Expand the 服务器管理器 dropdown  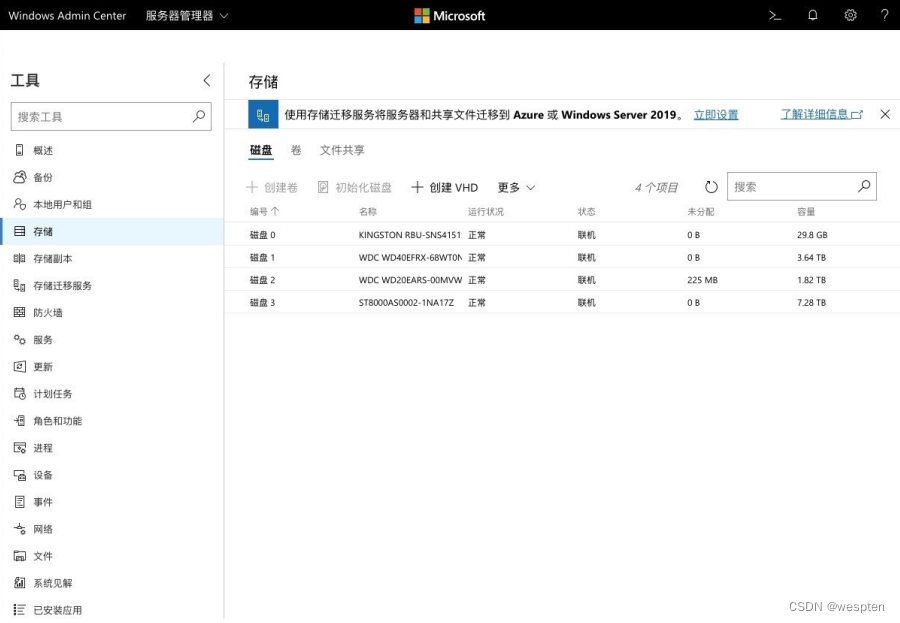tap(187, 16)
